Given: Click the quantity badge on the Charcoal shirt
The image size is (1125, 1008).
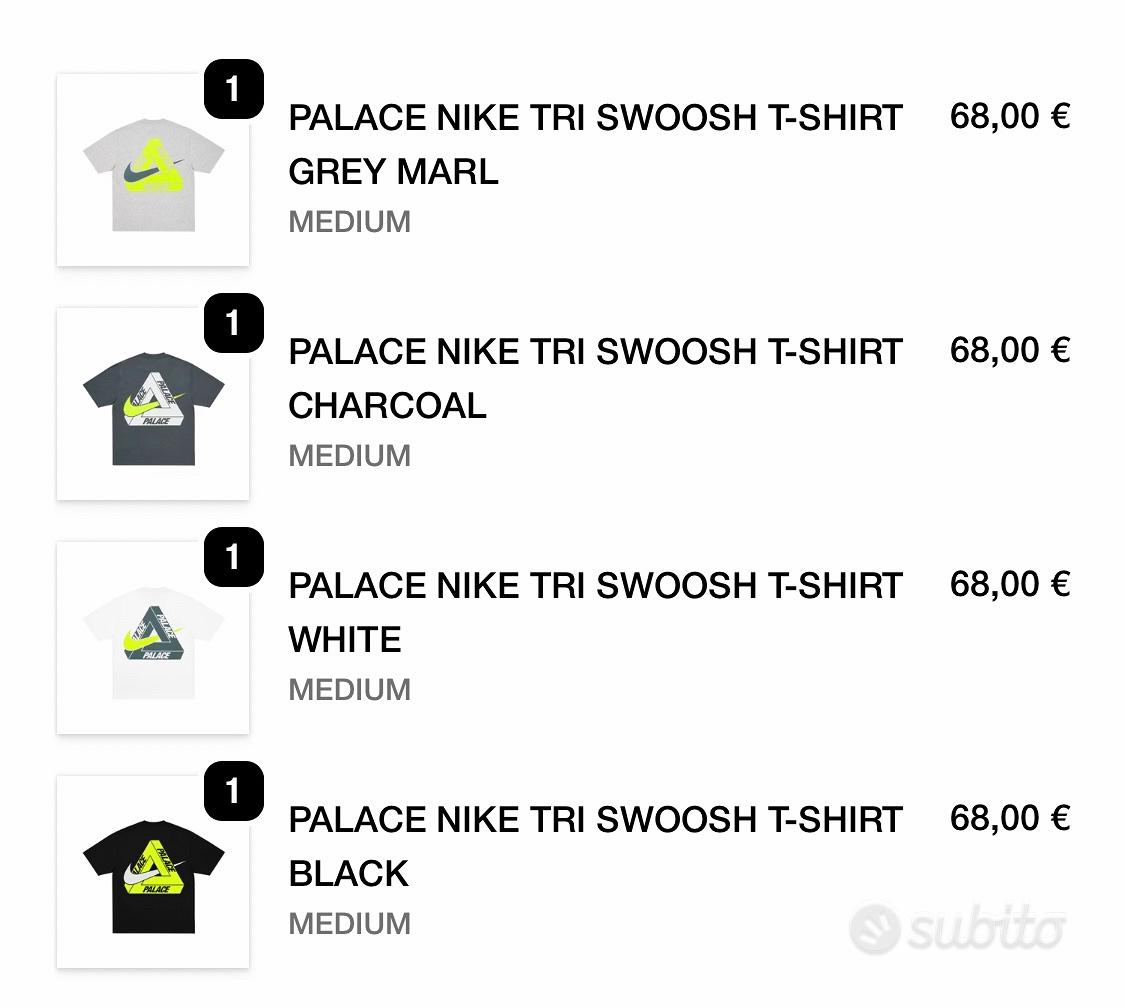Looking at the screenshot, I should click(x=233, y=323).
